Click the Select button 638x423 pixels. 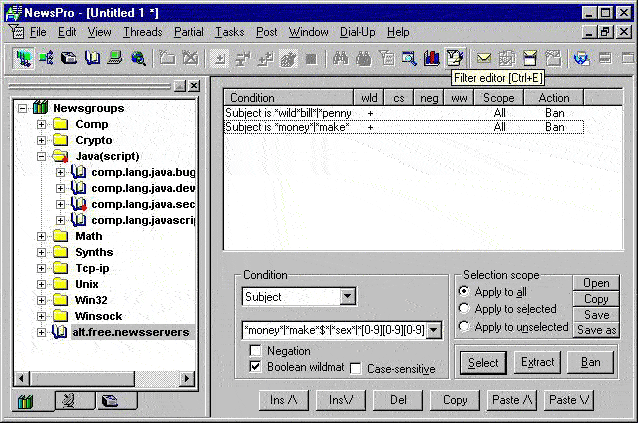(483, 362)
